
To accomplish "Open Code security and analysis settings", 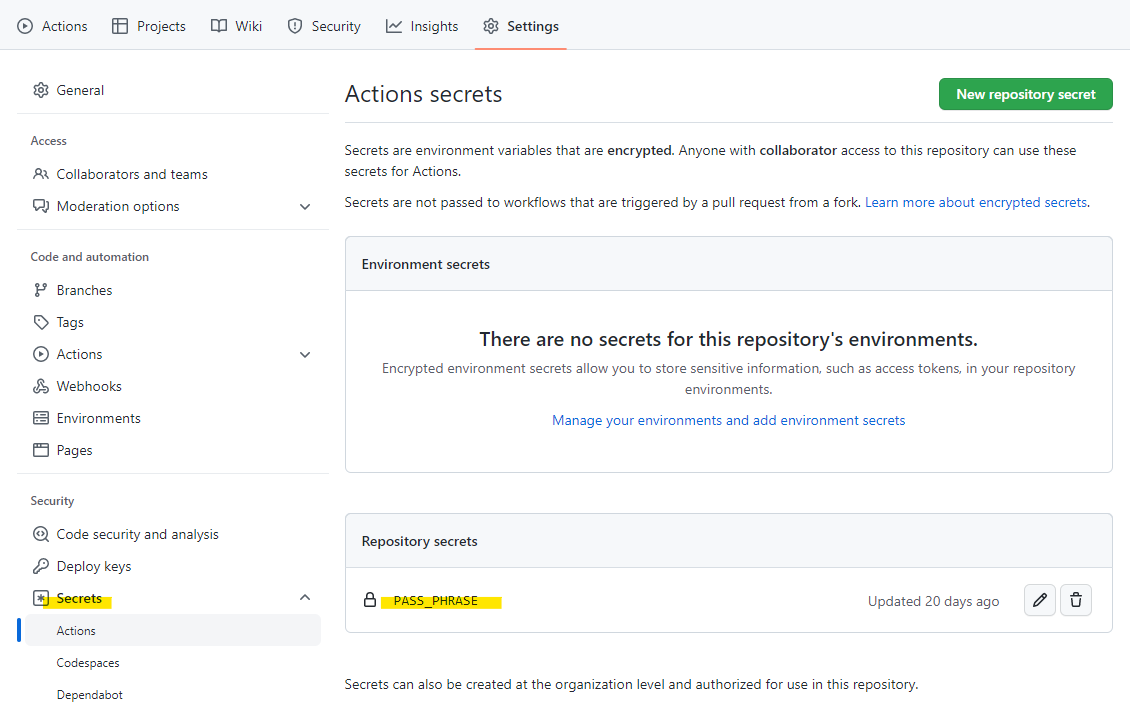I will 137,534.
